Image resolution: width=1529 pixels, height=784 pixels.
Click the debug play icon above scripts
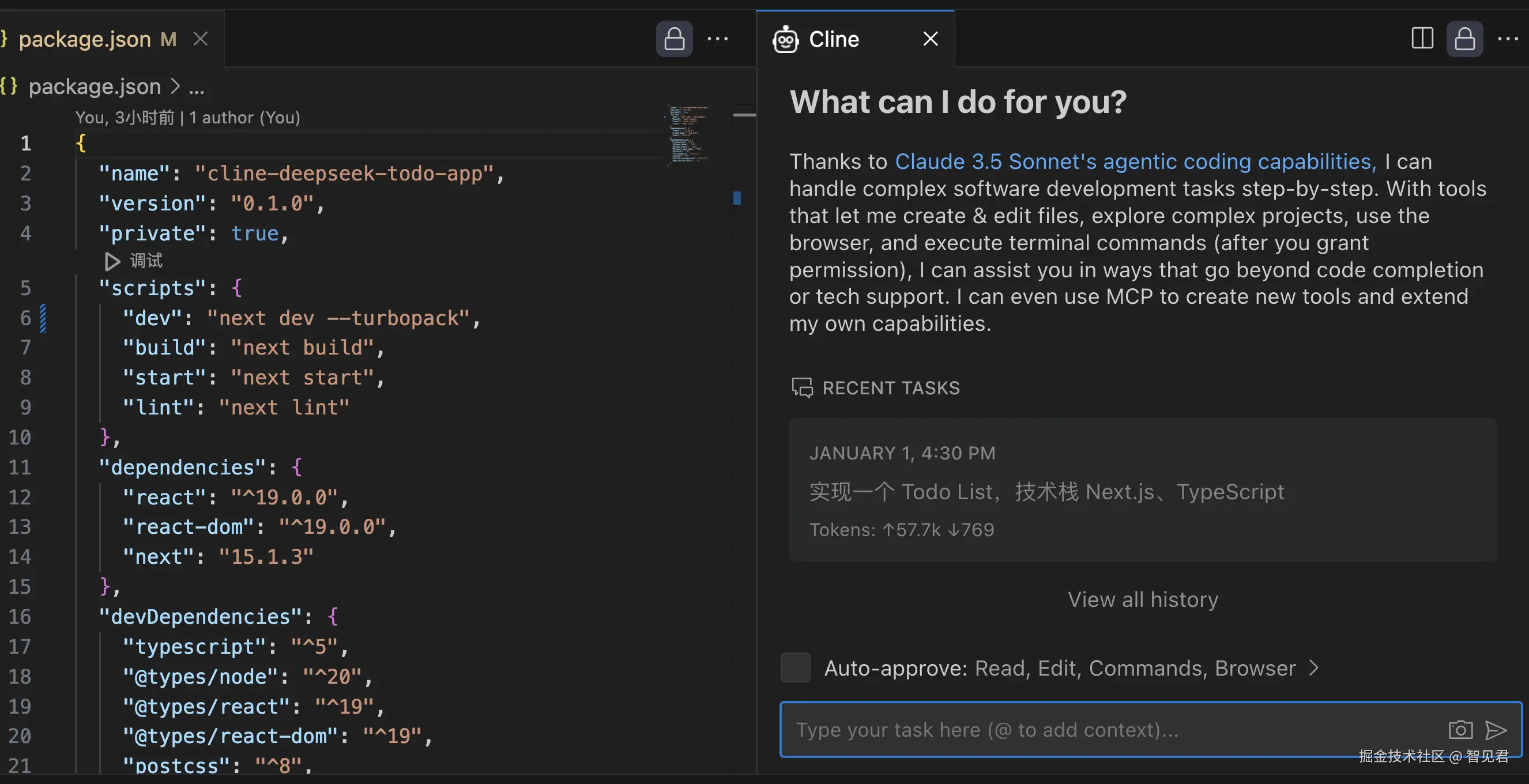click(112, 261)
